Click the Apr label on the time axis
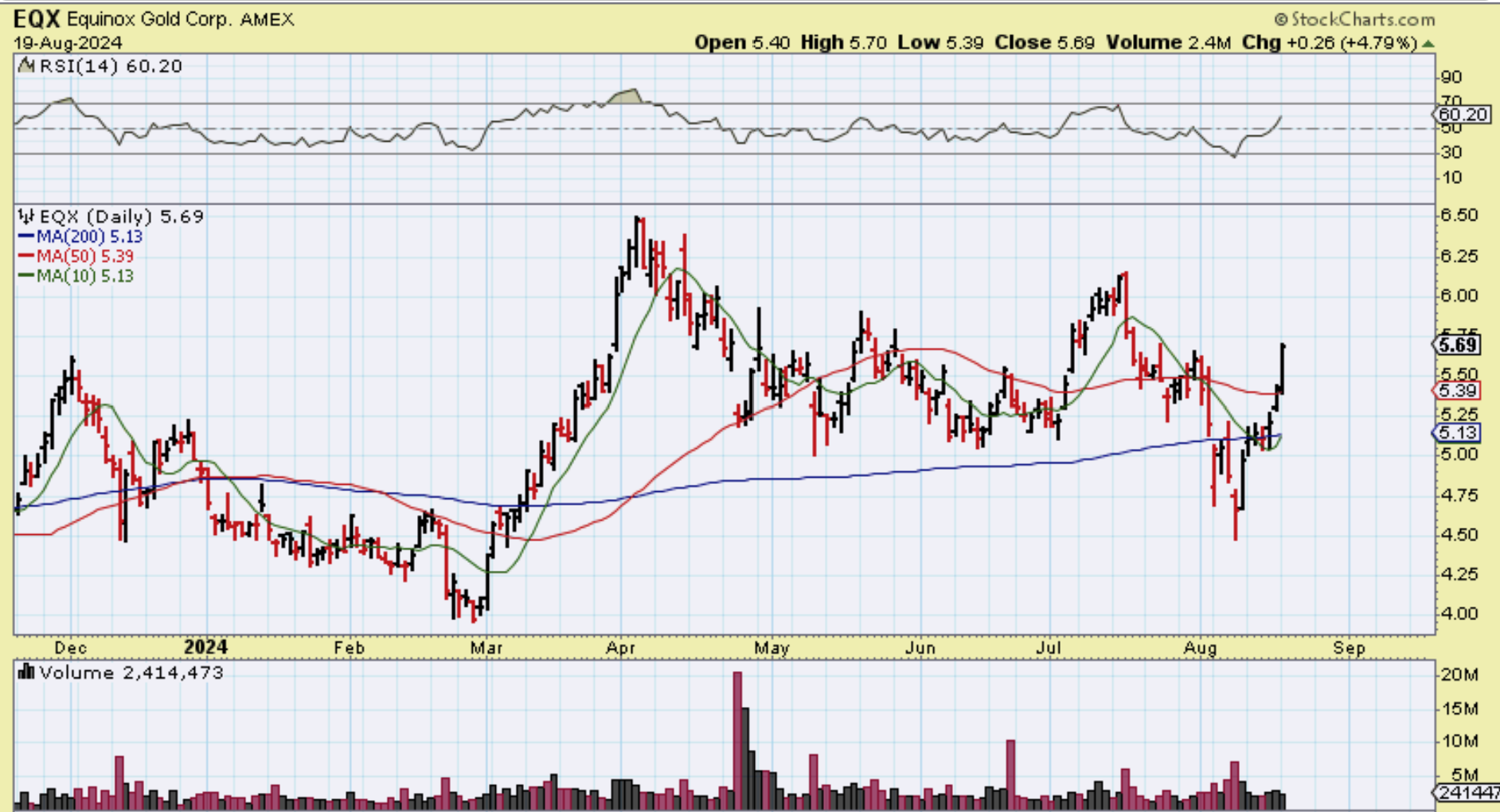The height and width of the screenshot is (812, 1500). [x=620, y=648]
